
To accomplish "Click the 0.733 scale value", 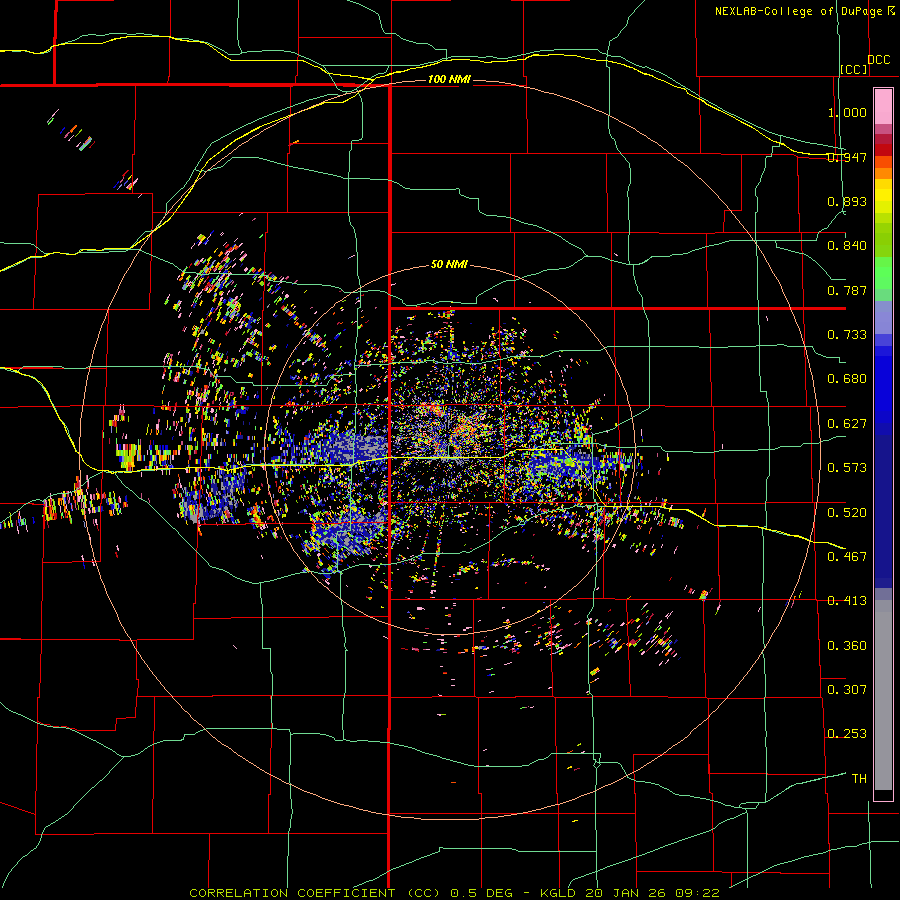I will pyautogui.click(x=847, y=335).
